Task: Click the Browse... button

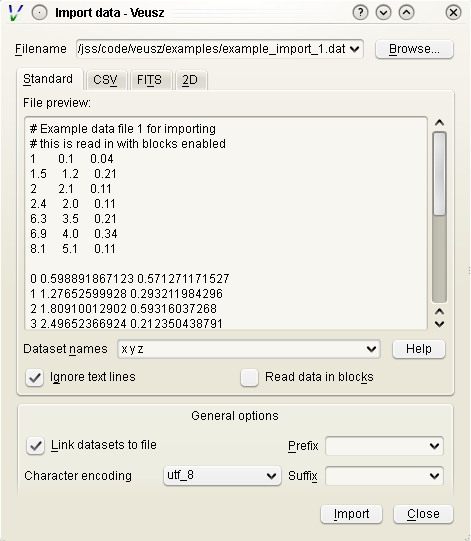Action: tap(414, 49)
